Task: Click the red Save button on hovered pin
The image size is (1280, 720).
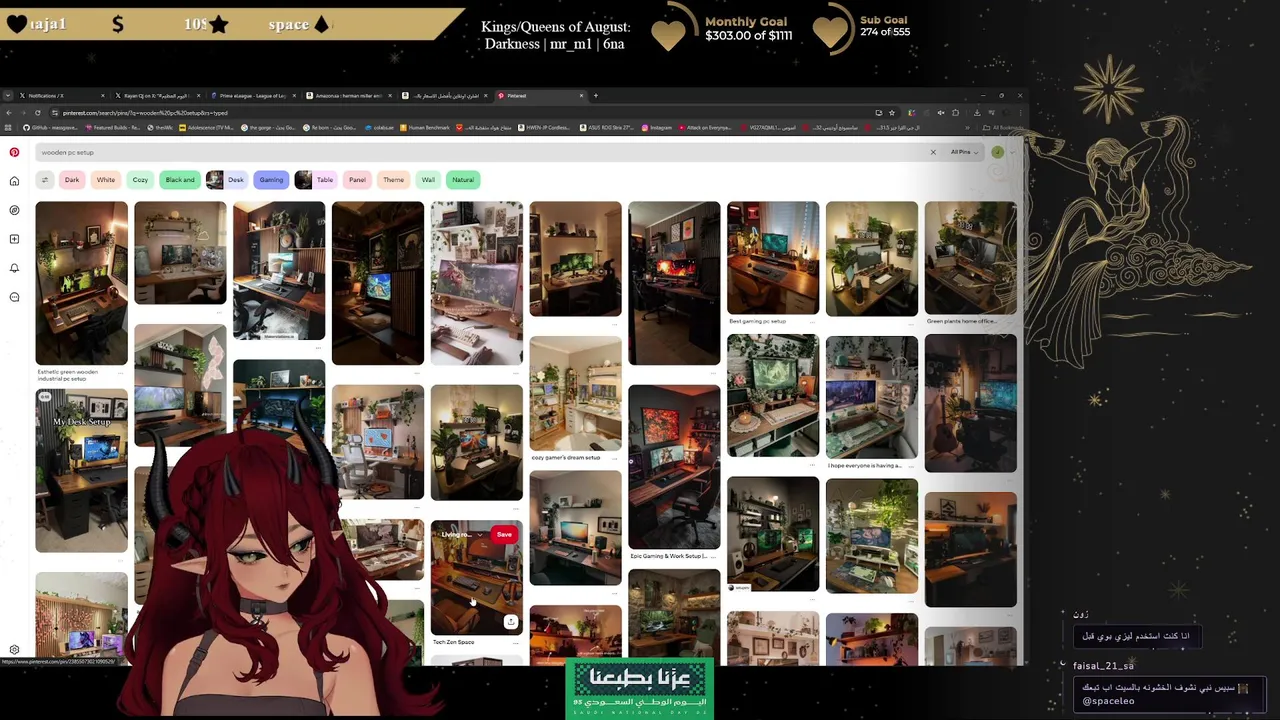Action: click(x=504, y=534)
